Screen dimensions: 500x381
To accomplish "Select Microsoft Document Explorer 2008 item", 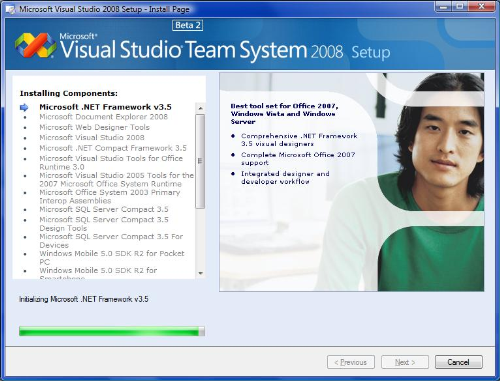I will pos(104,117).
